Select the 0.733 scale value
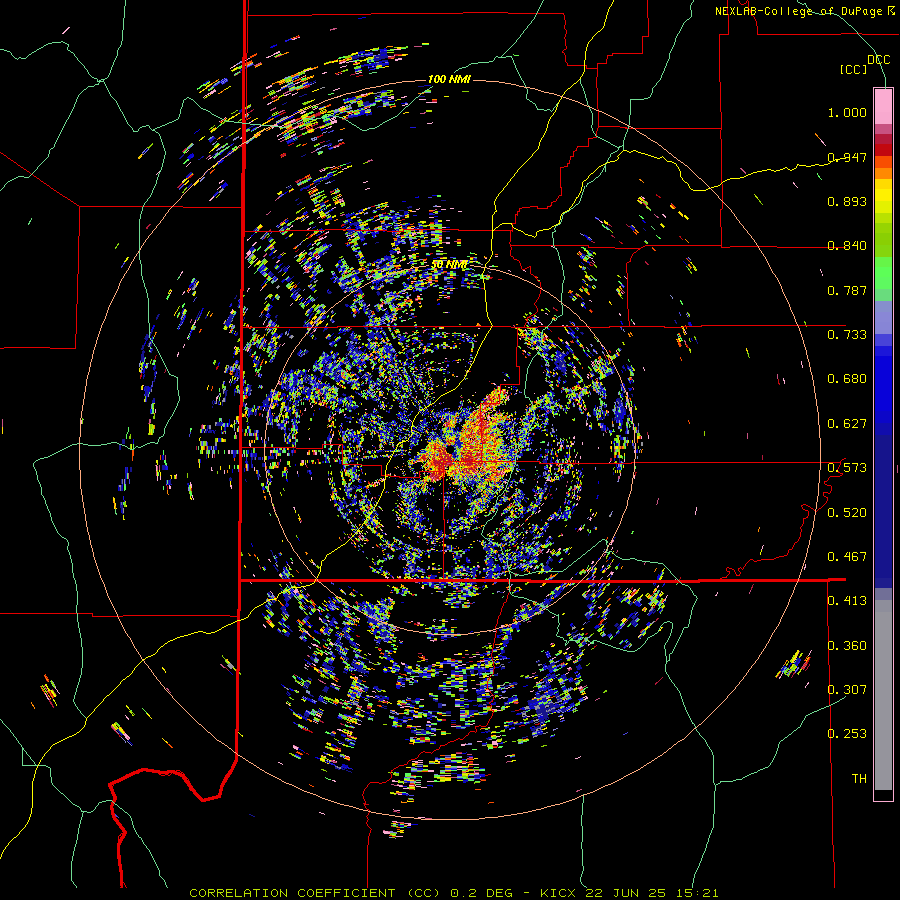This screenshot has width=900, height=900. [847, 335]
